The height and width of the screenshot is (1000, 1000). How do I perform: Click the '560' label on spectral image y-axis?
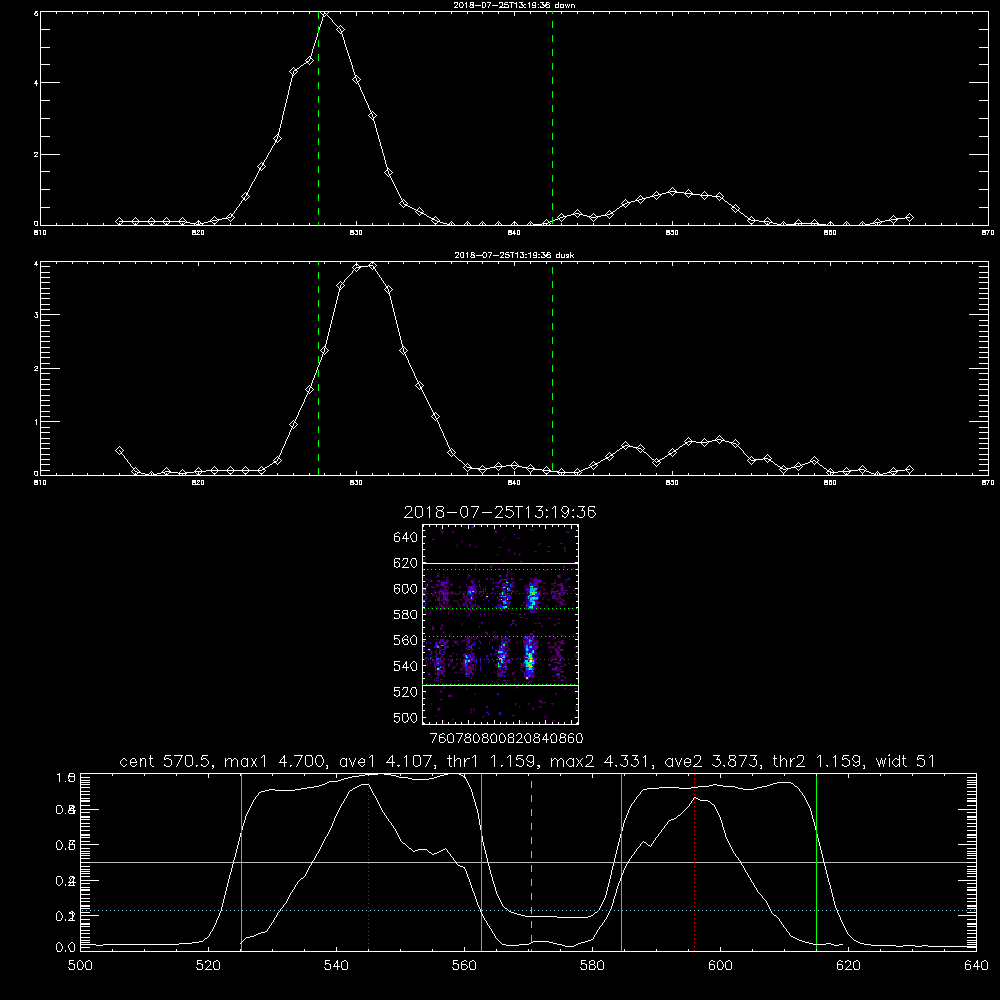[x=406, y=640]
